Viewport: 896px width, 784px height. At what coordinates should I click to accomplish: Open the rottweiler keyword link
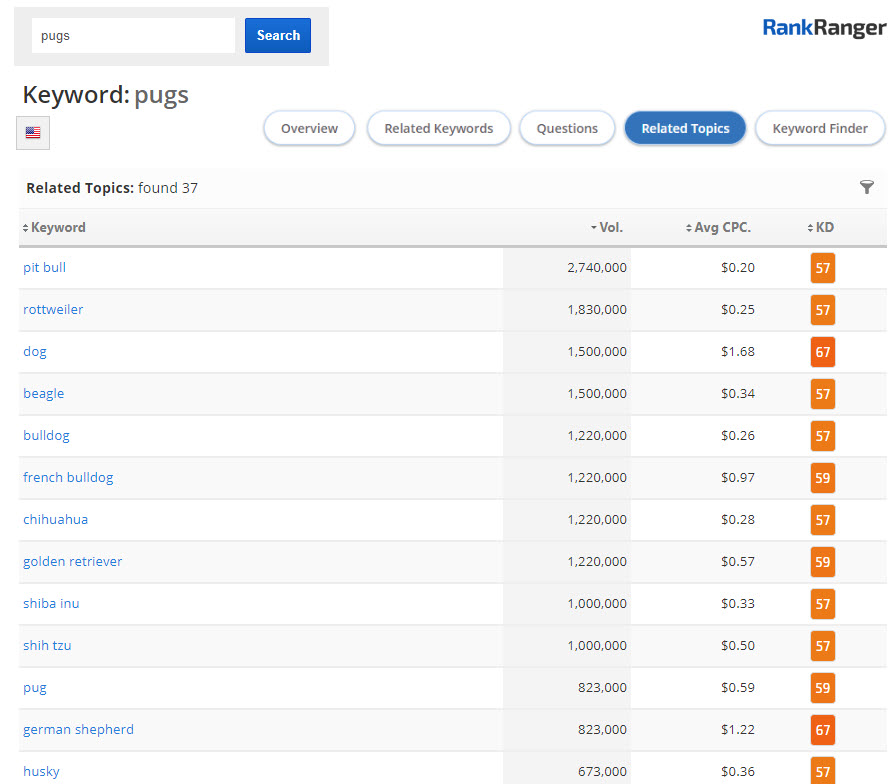tap(53, 310)
